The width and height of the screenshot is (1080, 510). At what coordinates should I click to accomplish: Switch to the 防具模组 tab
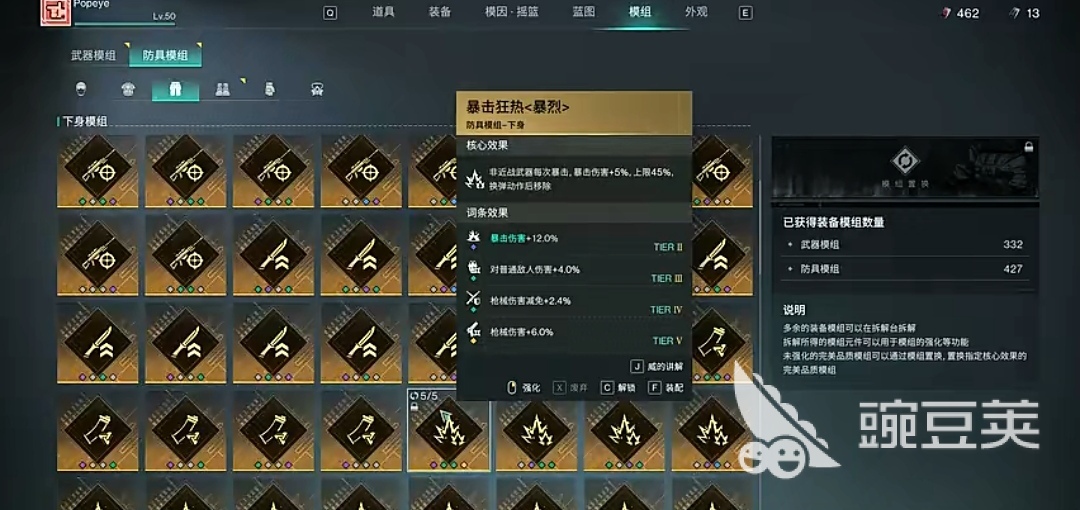[165, 55]
